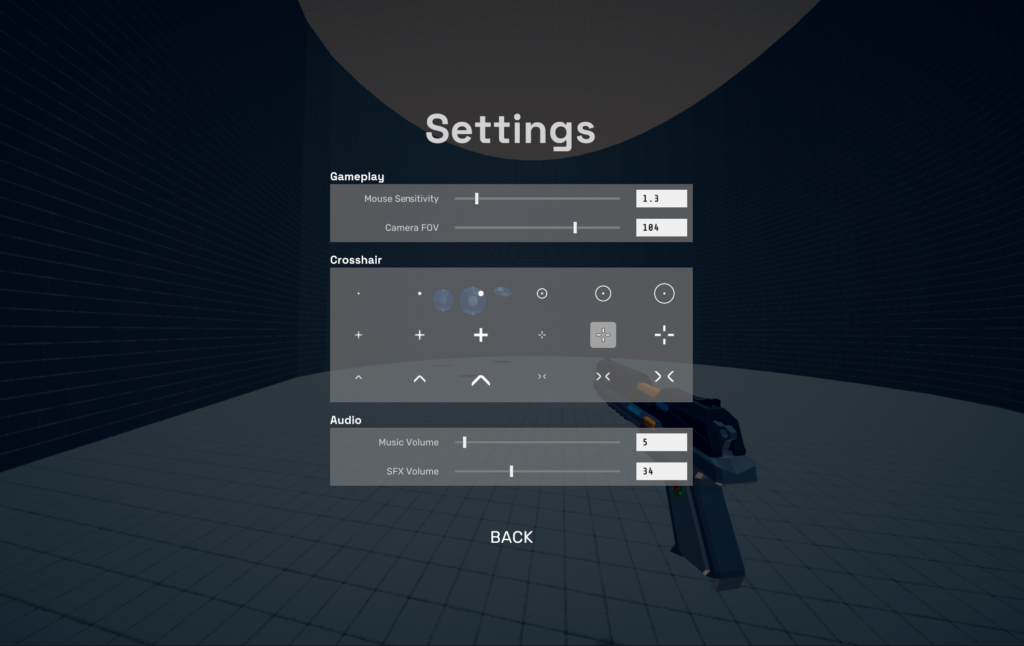Select the smallest chevron crosshair
Image resolution: width=1024 pixels, height=646 pixels.
358,378
